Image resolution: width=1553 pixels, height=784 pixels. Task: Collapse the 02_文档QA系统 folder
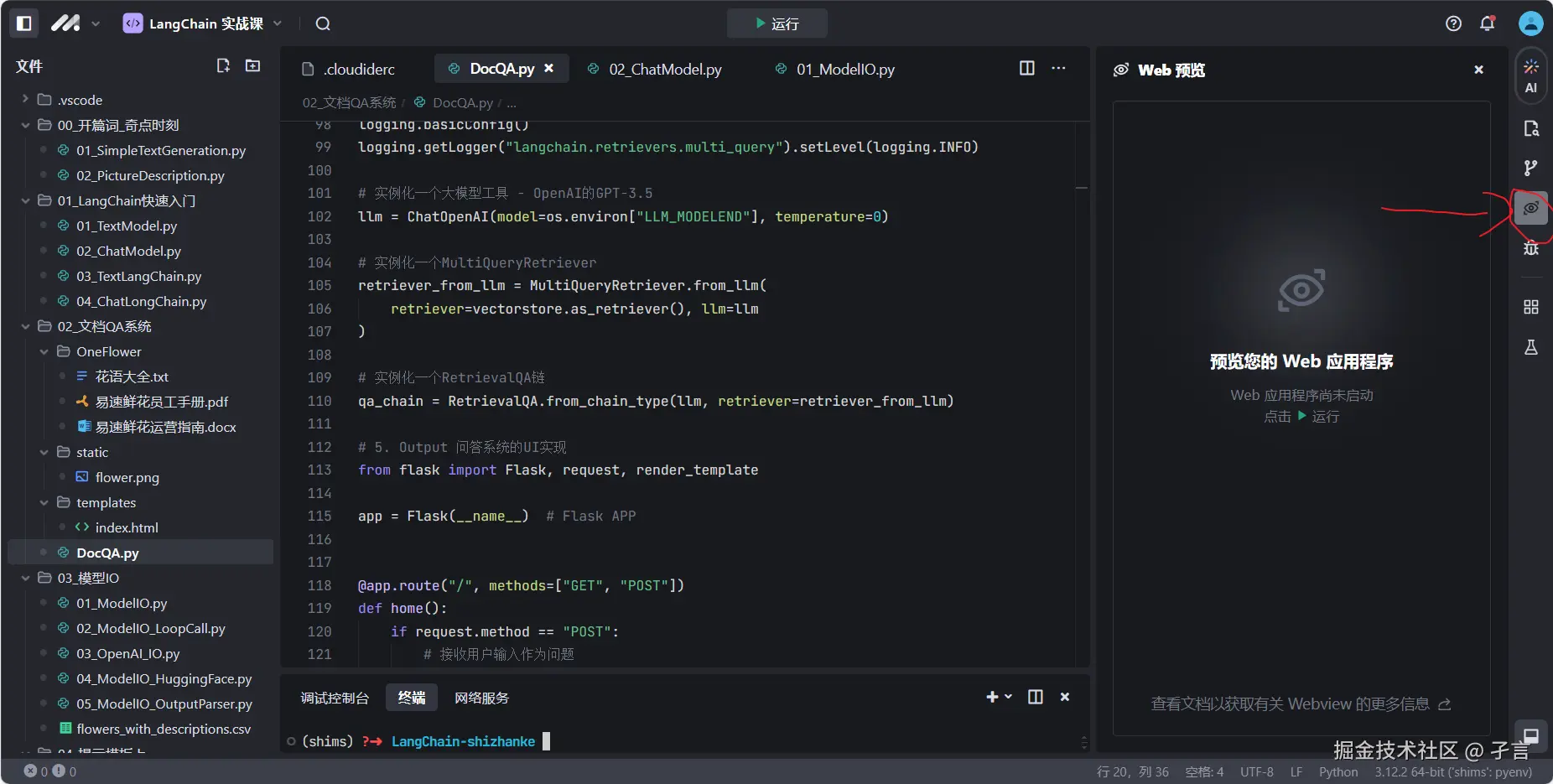tap(26, 326)
